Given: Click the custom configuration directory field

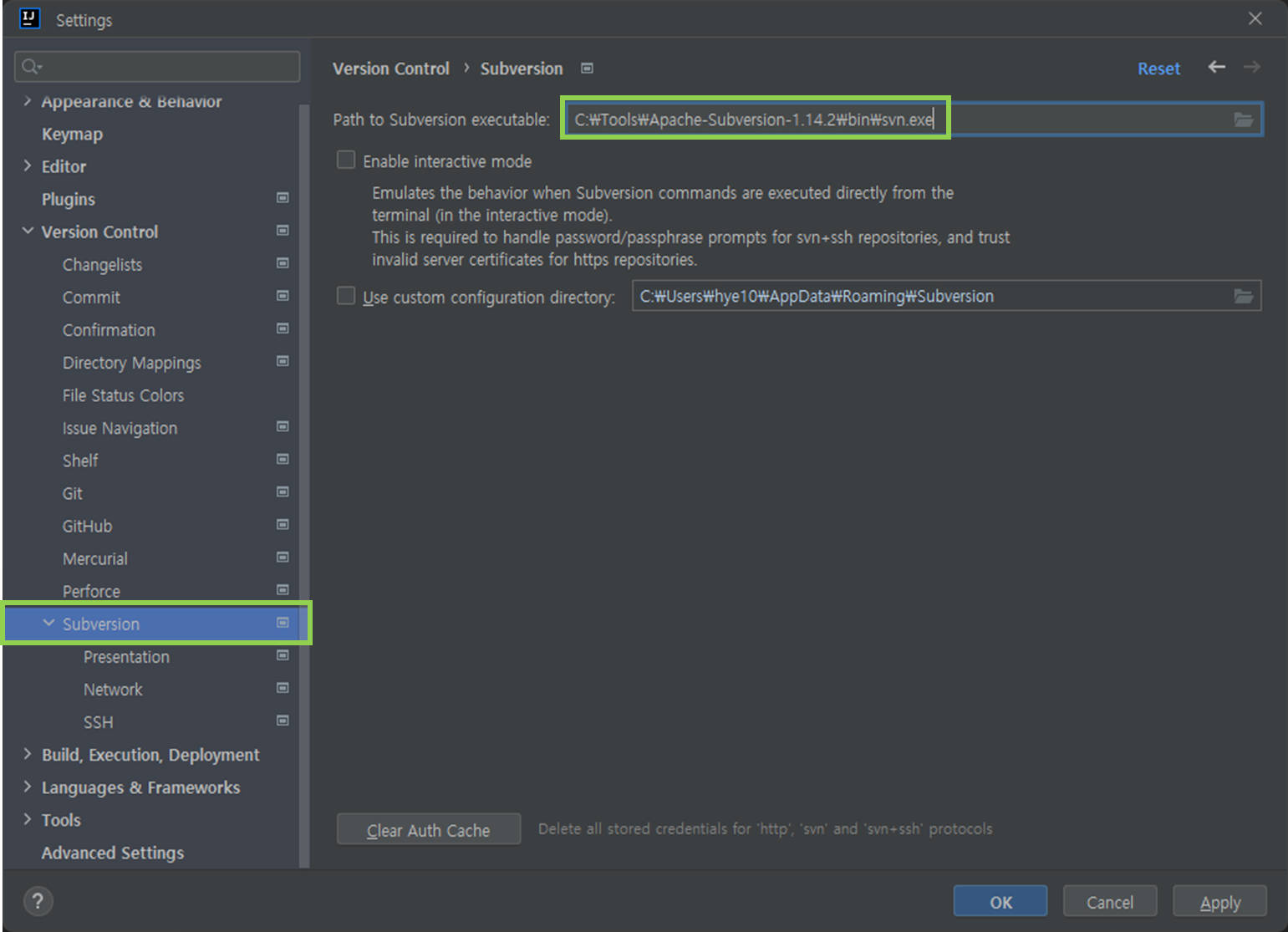Looking at the screenshot, I should 946,296.
